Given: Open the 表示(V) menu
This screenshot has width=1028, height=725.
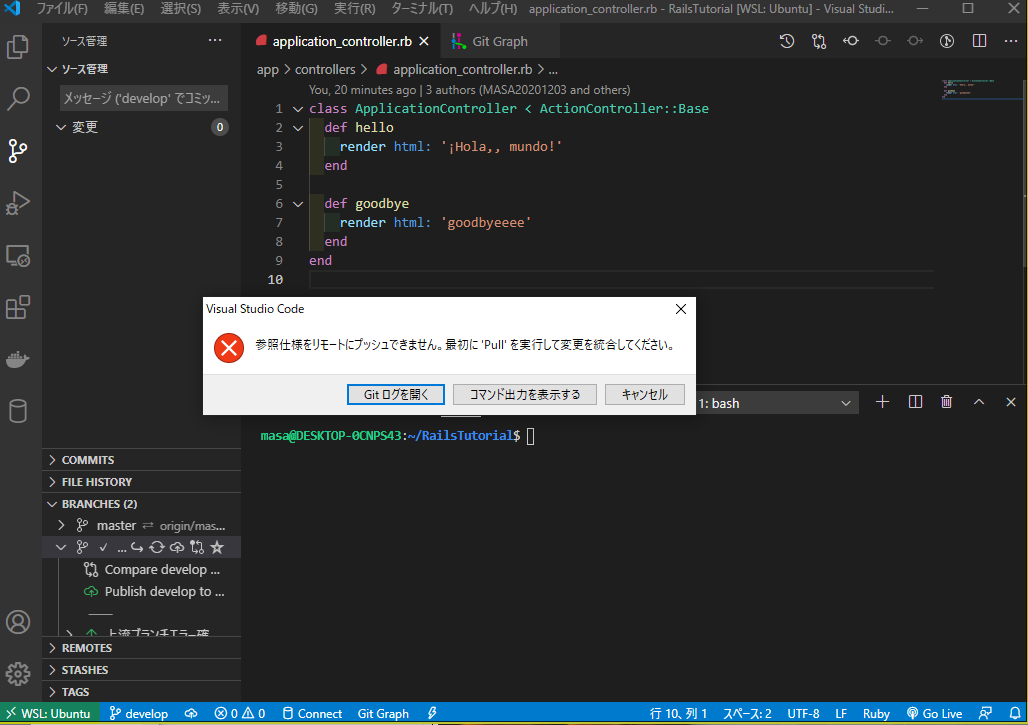Looking at the screenshot, I should (x=238, y=9).
